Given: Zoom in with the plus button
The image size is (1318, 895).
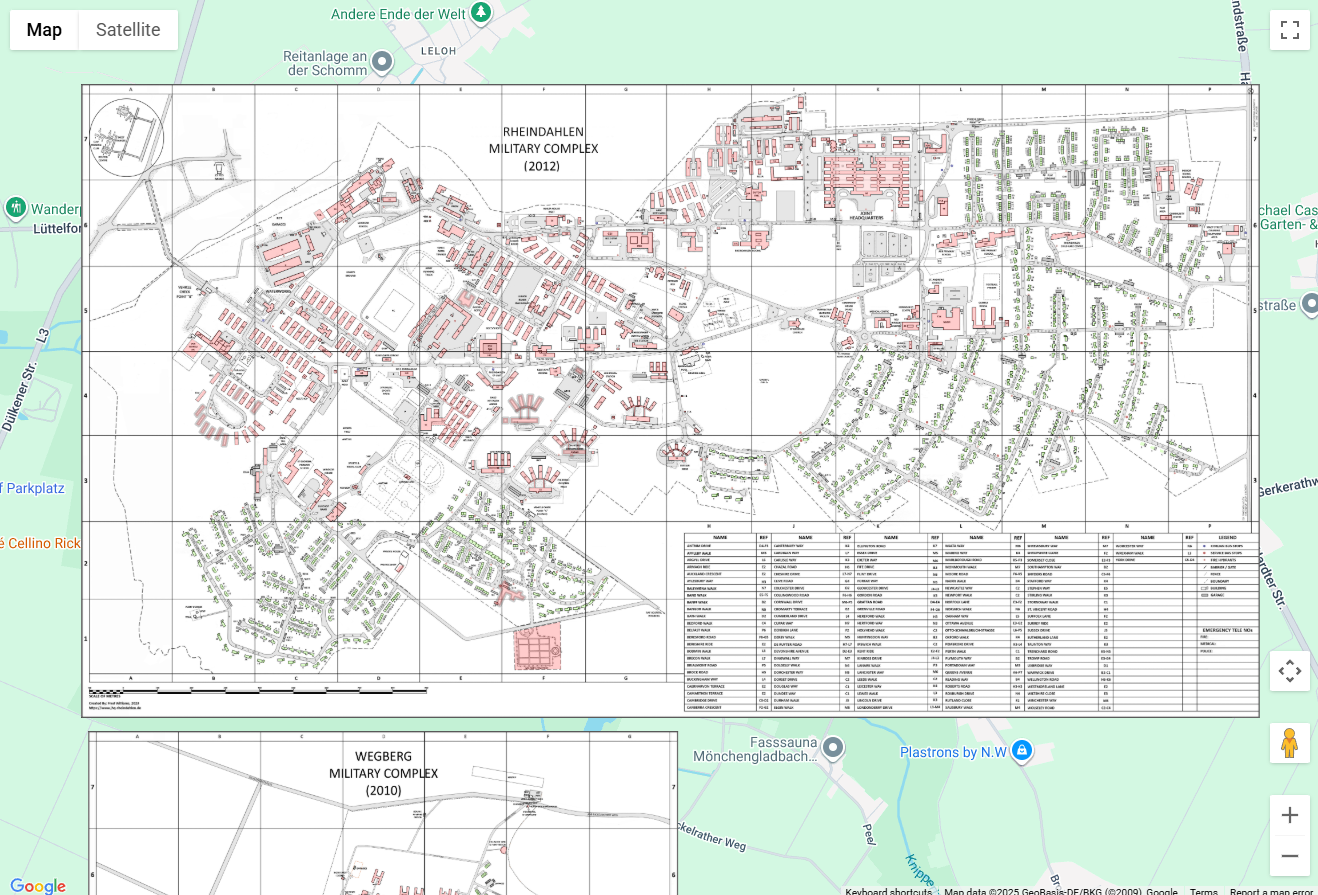Looking at the screenshot, I should click(x=1289, y=815).
